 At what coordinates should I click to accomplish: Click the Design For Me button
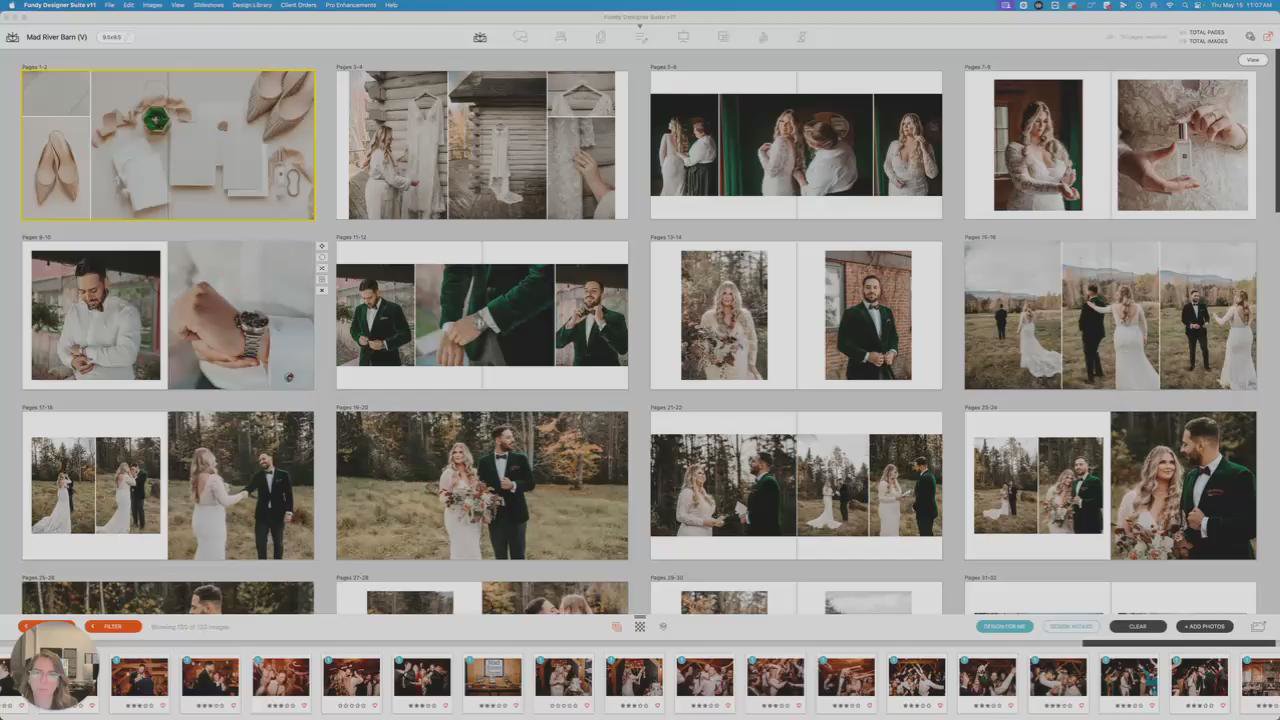click(1005, 627)
